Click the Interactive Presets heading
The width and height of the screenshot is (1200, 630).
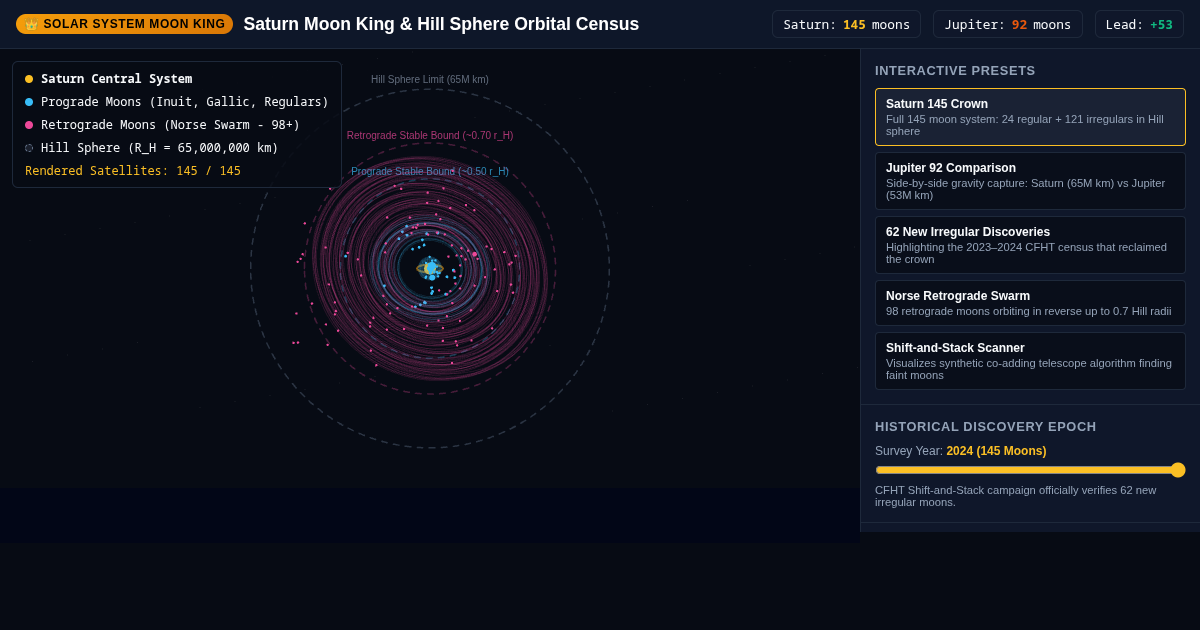pos(955,71)
